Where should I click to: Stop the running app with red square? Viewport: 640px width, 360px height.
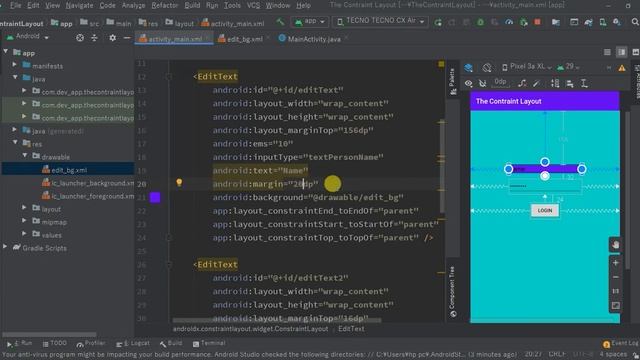pos(538,22)
